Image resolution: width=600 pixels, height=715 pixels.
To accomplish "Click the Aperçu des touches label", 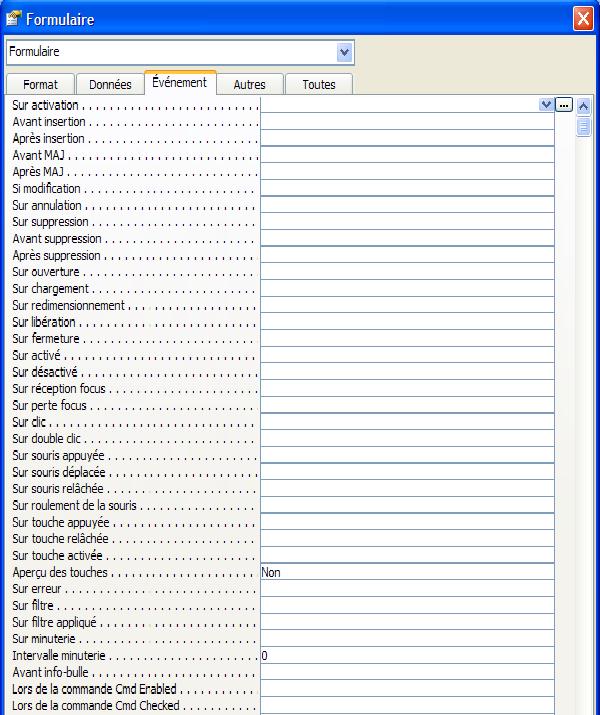I will 60,573.
